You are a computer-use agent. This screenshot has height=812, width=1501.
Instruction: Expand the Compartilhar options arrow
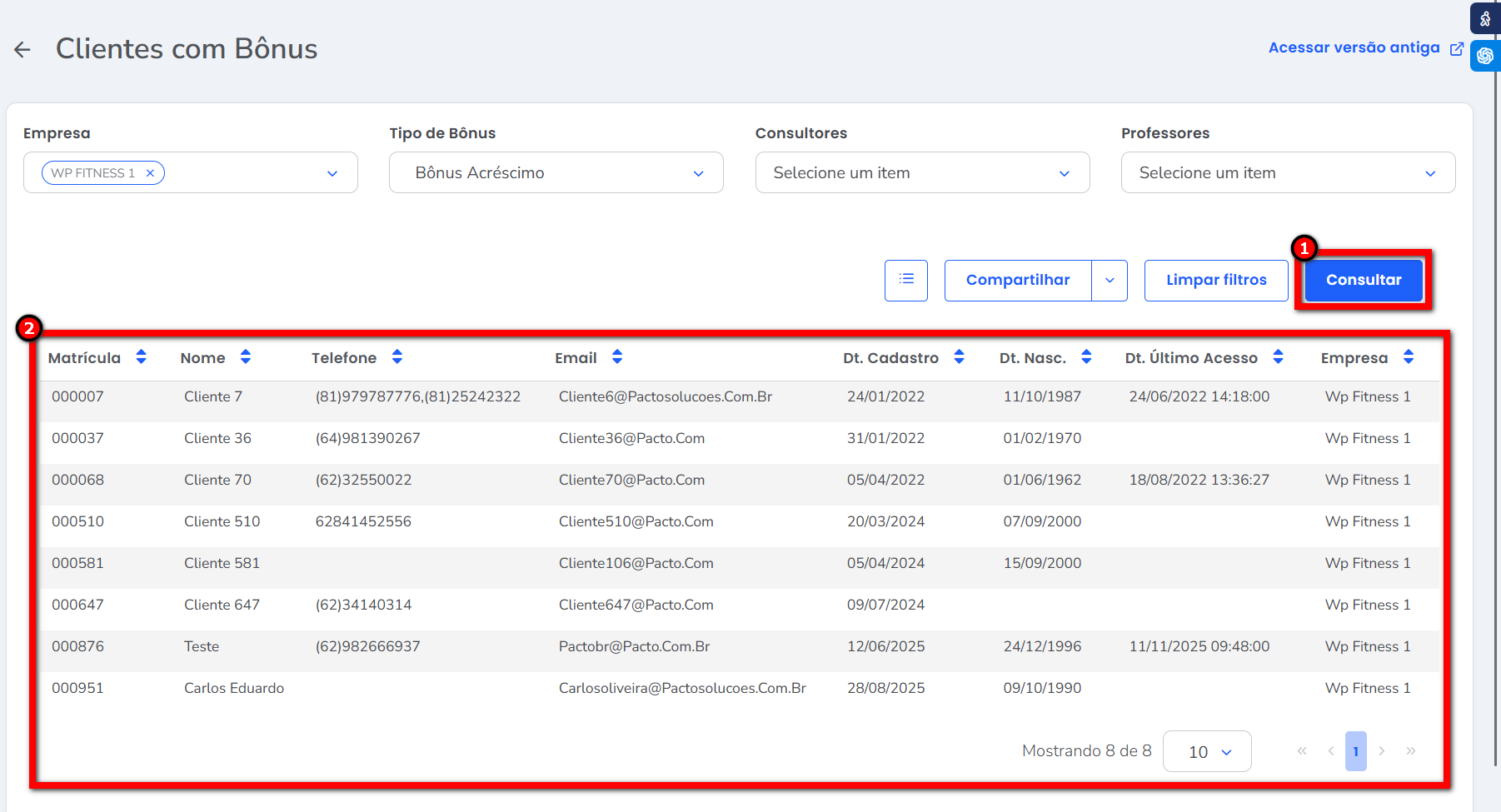pyautogui.click(x=1110, y=281)
